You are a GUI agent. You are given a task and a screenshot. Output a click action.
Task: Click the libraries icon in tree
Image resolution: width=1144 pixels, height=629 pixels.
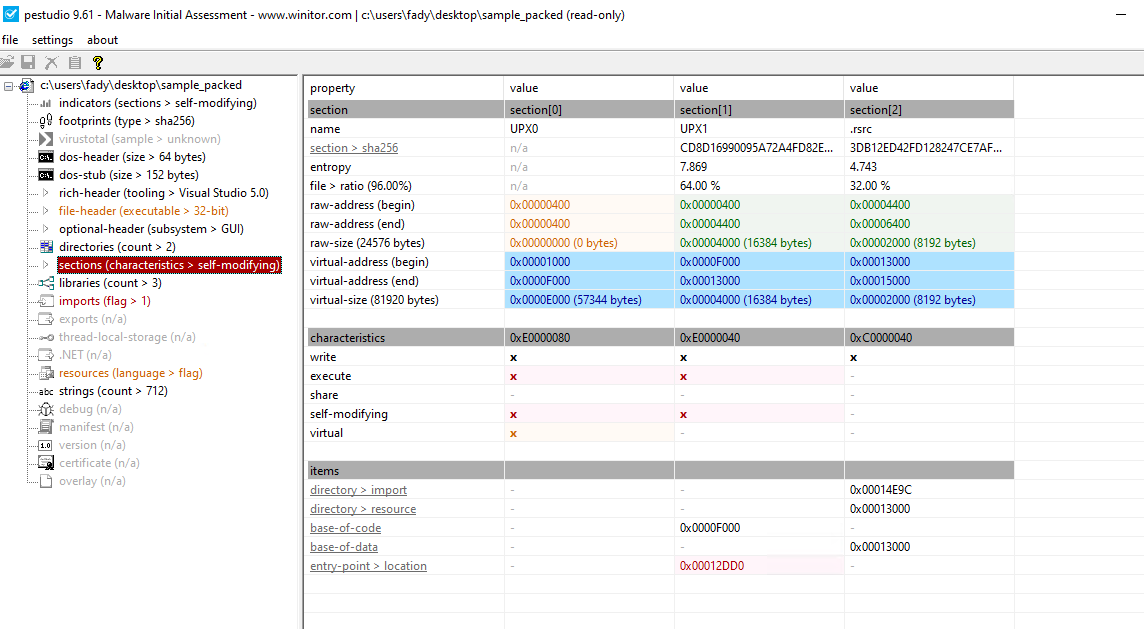[46, 283]
